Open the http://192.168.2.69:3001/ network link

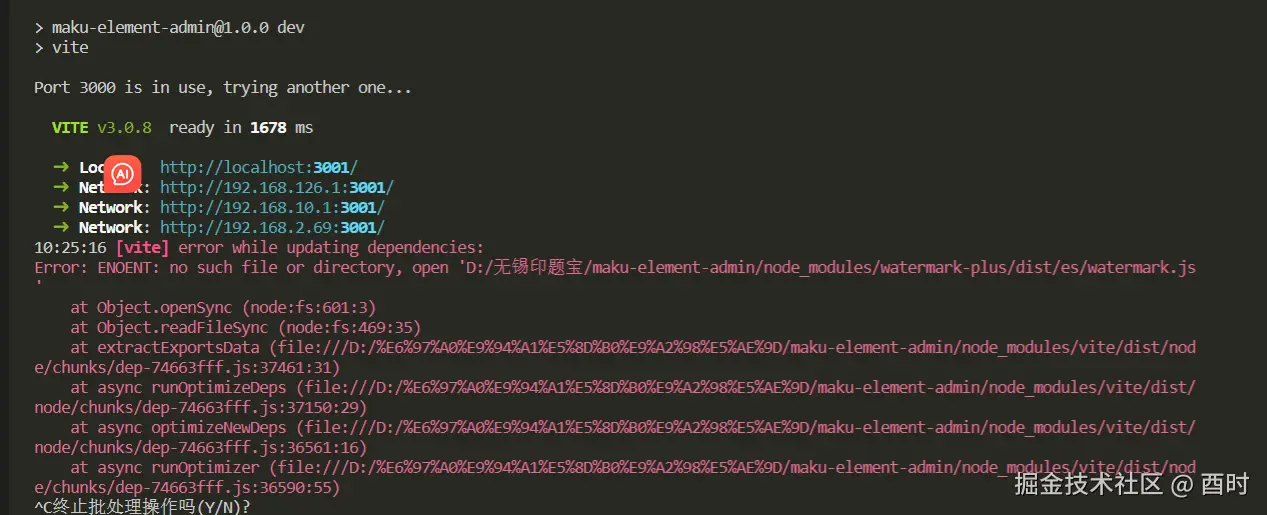[272, 228]
